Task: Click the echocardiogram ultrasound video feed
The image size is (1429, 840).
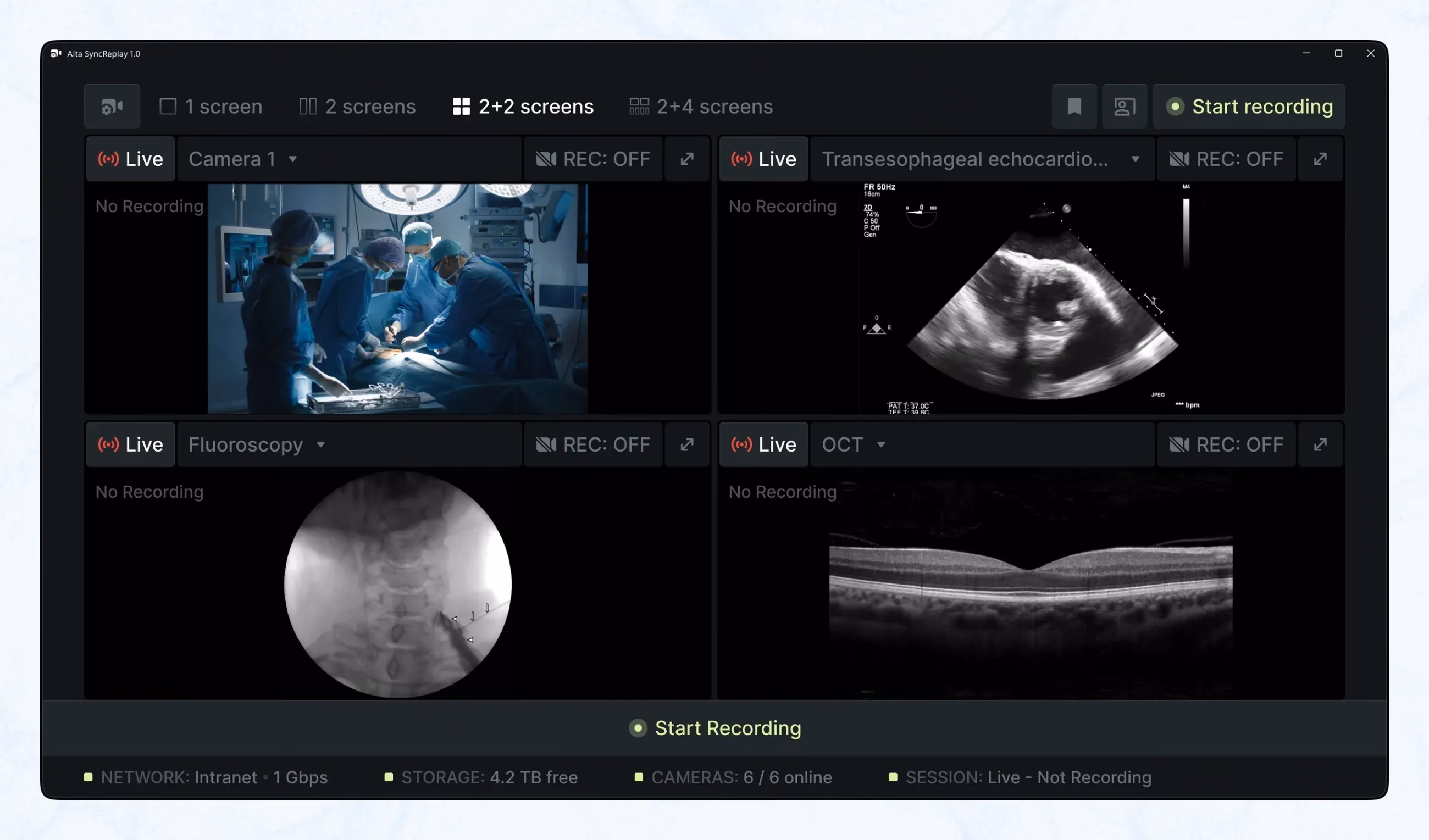Action: [1031, 299]
